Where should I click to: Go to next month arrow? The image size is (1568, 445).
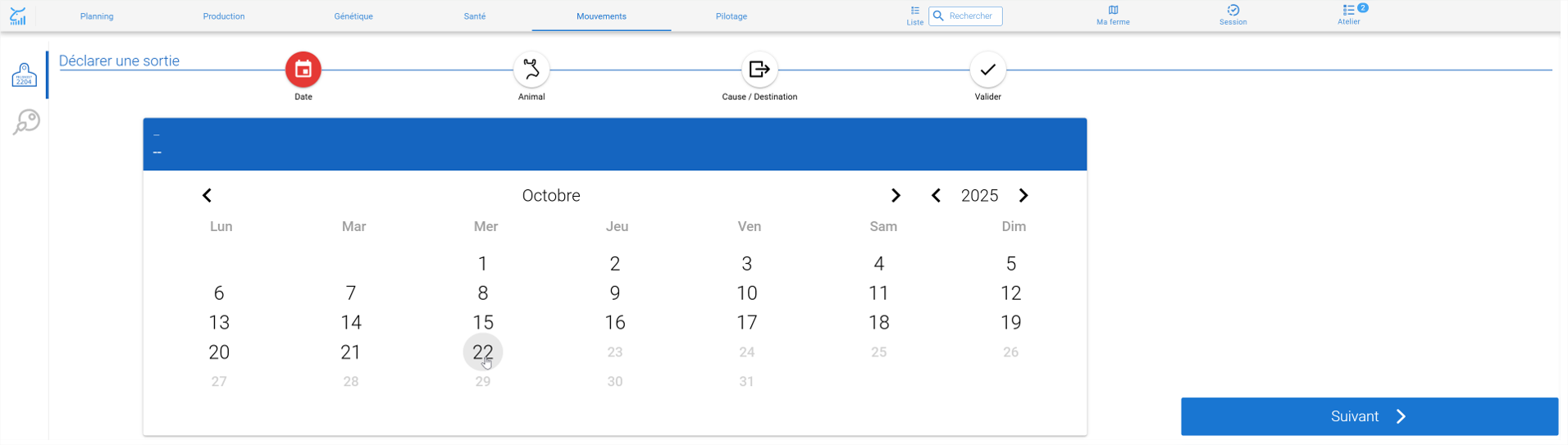point(896,195)
